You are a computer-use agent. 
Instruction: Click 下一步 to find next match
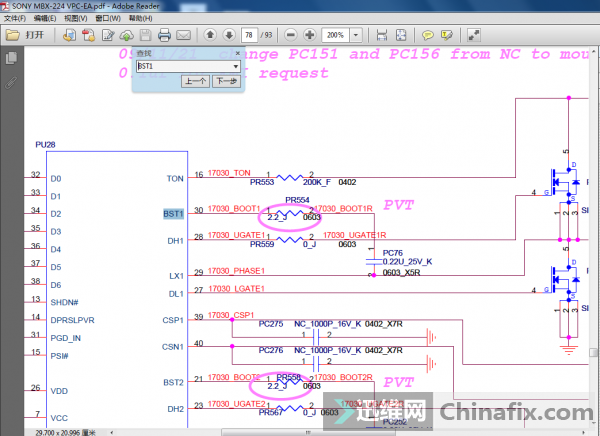click(x=226, y=81)
